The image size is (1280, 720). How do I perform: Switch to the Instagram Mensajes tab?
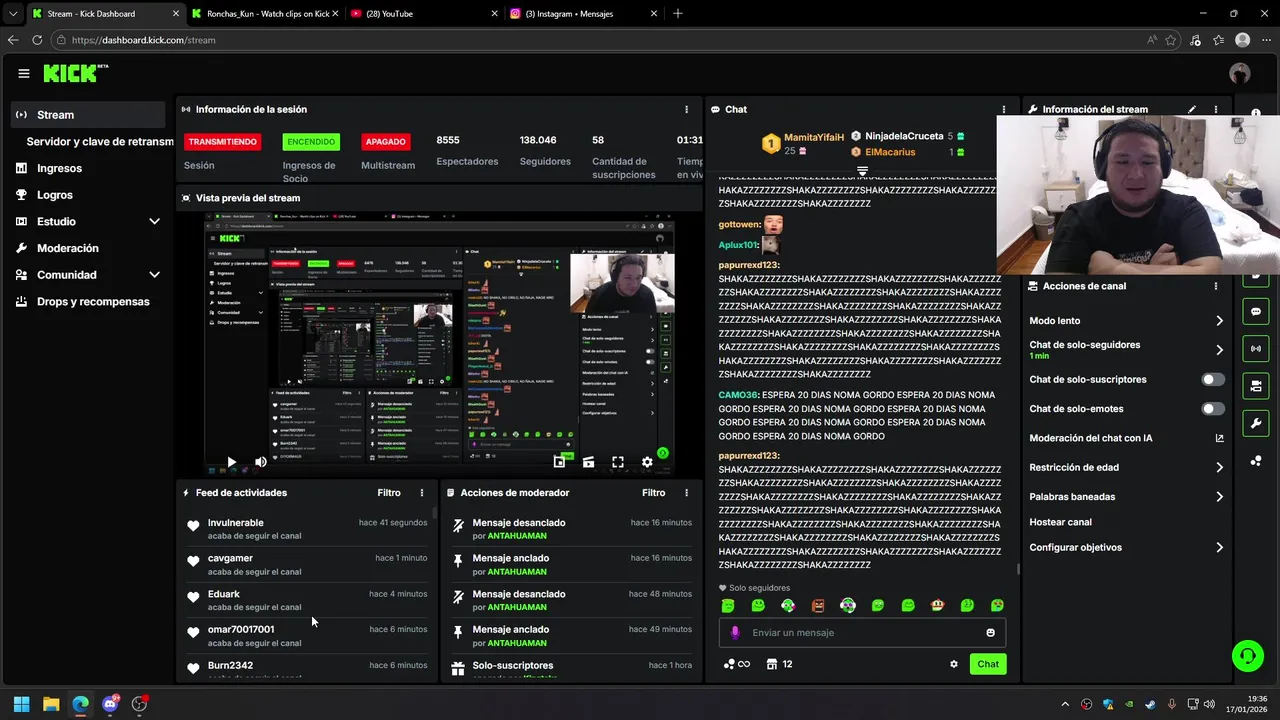582,14
